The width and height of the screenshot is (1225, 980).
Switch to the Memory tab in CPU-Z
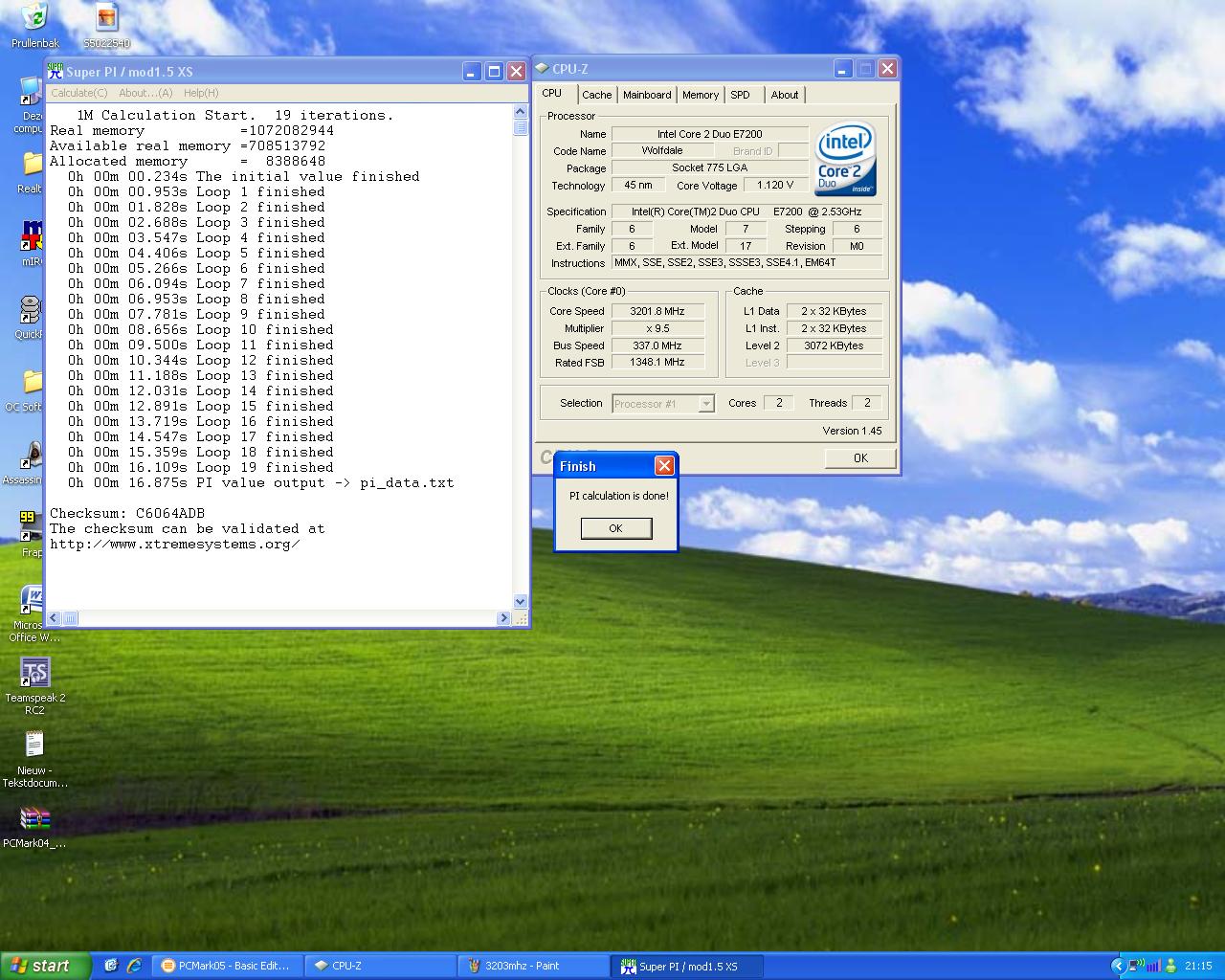(x=701, y=95)
